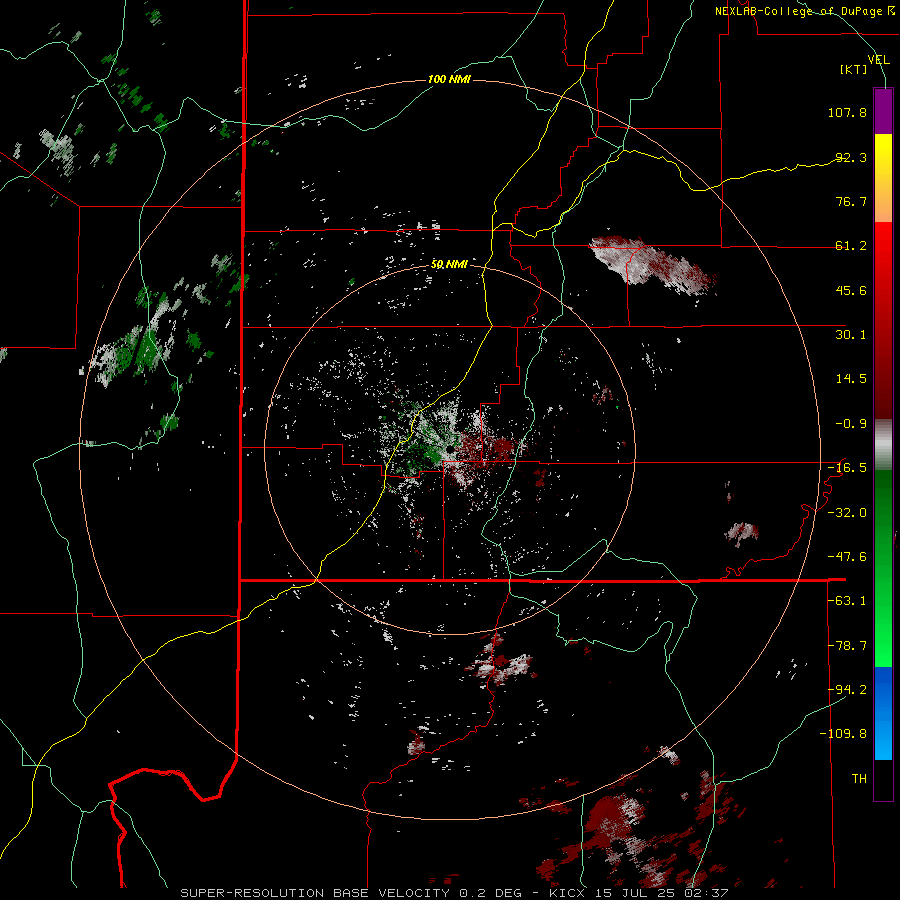Pick the blue segment of the color bar

(883, 713)
